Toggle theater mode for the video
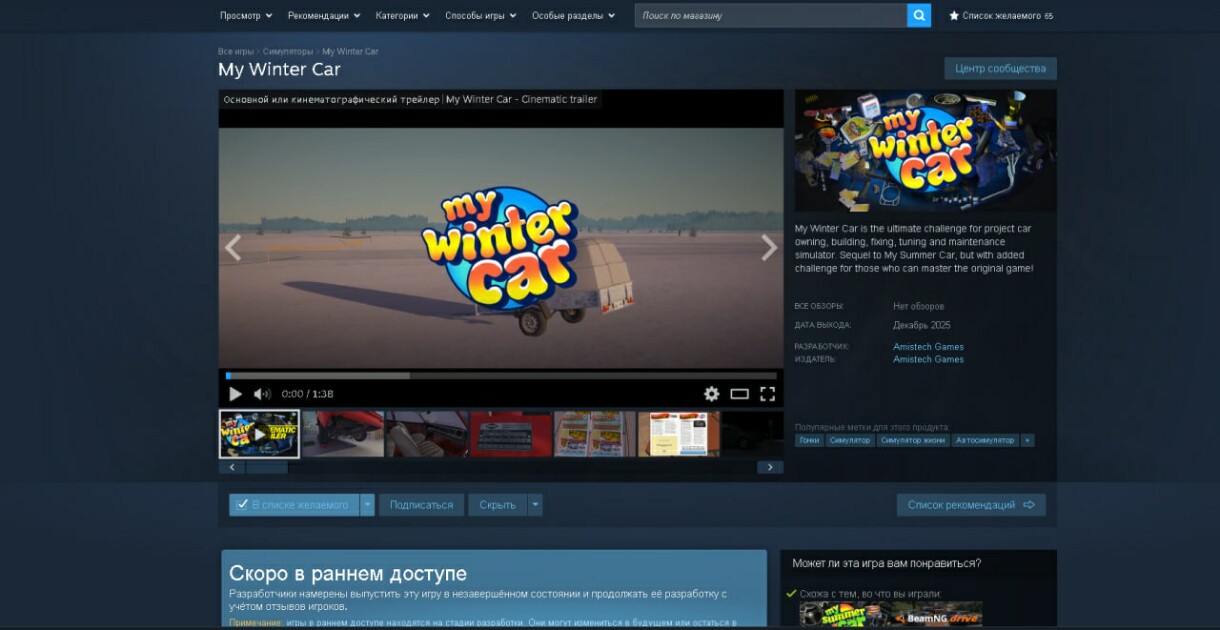This screenshot has height=630, width=1220. 739,394
